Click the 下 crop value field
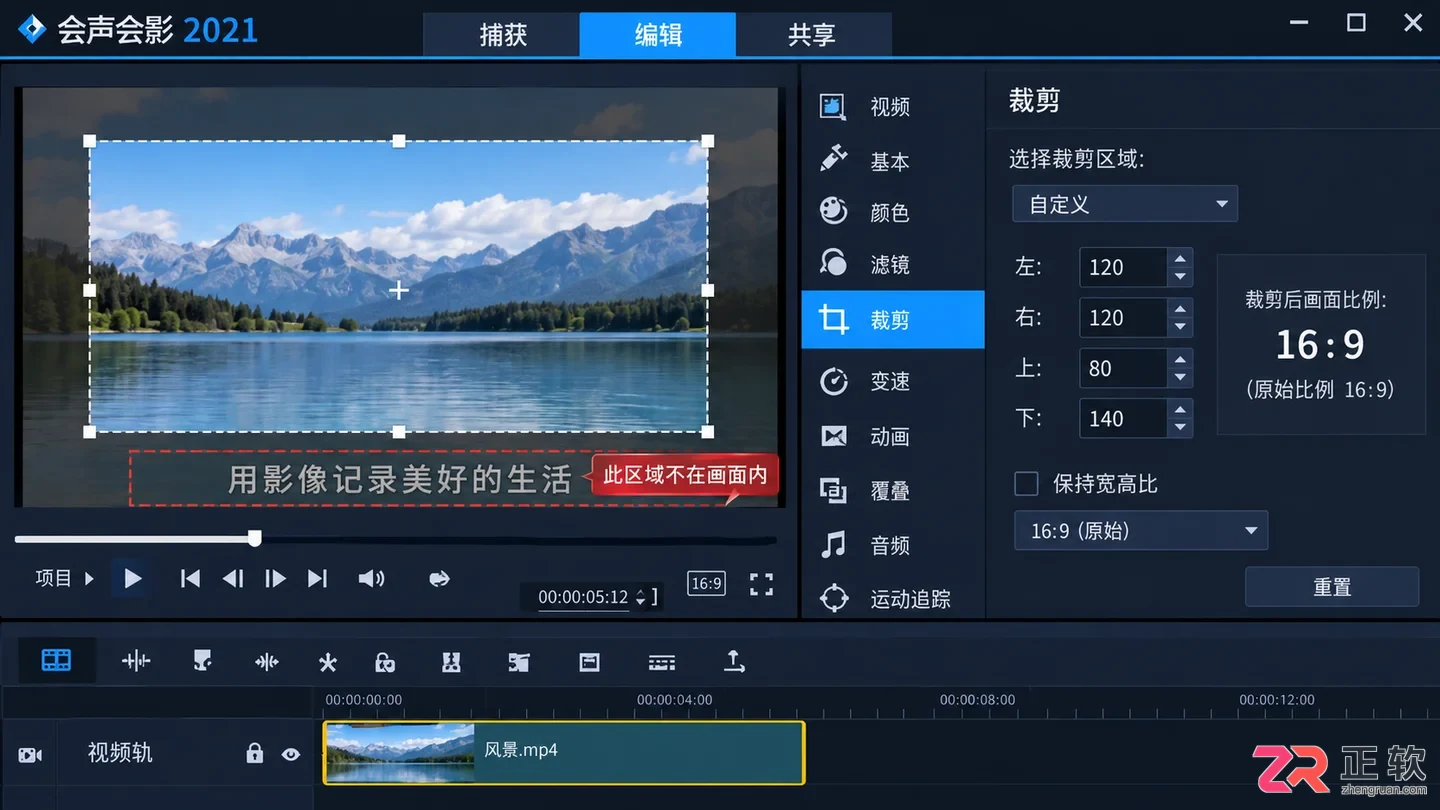 (1124, 419)
